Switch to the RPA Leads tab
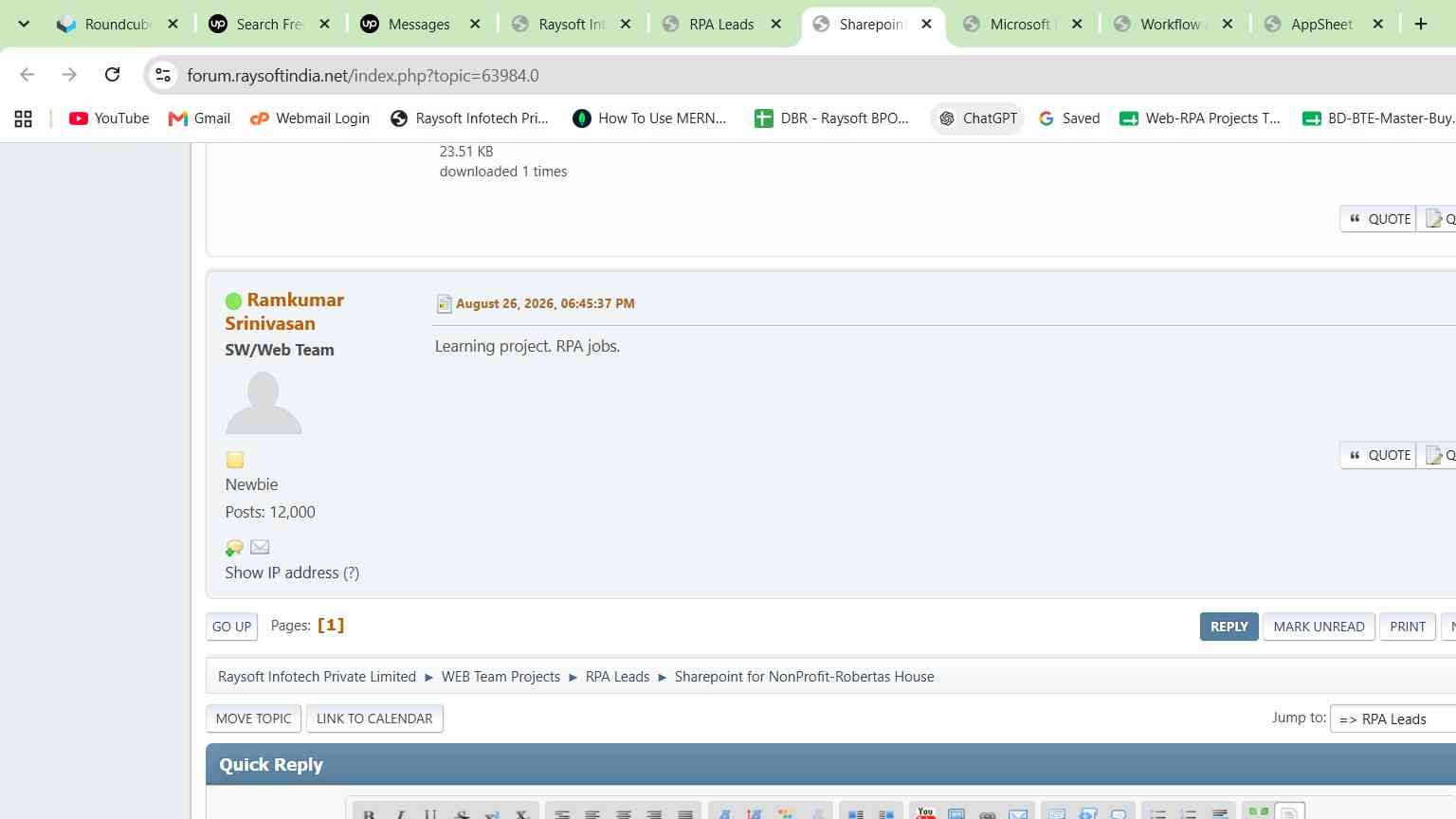The height and width of the screenshot is (819, 1456). pos(721,24)
